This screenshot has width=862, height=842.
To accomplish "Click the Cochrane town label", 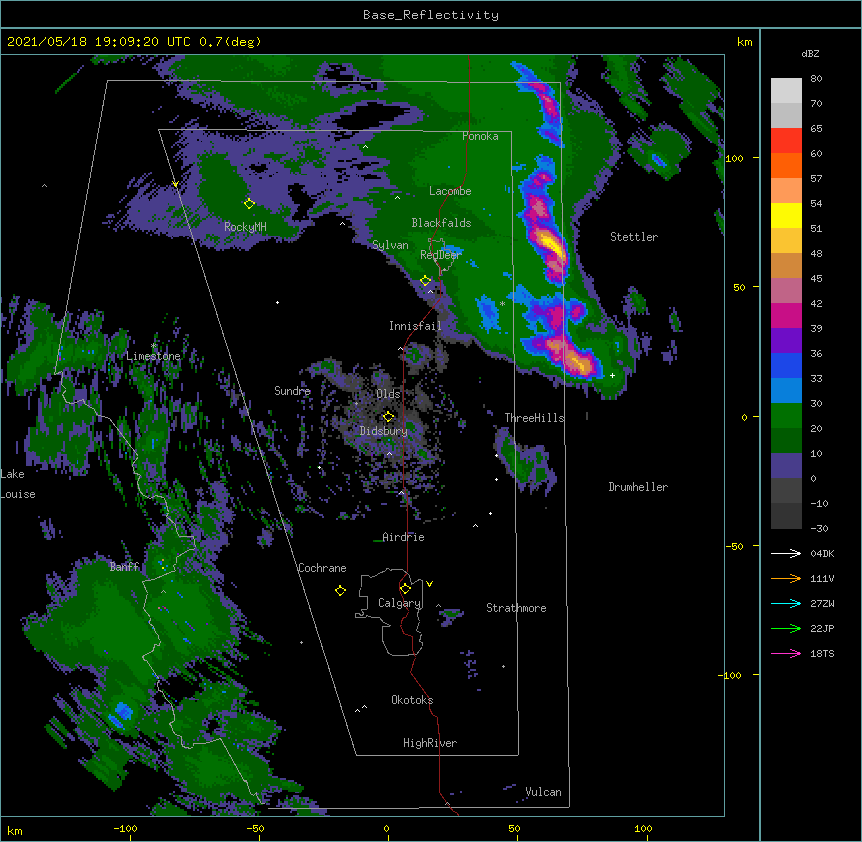I will [322, 568].
